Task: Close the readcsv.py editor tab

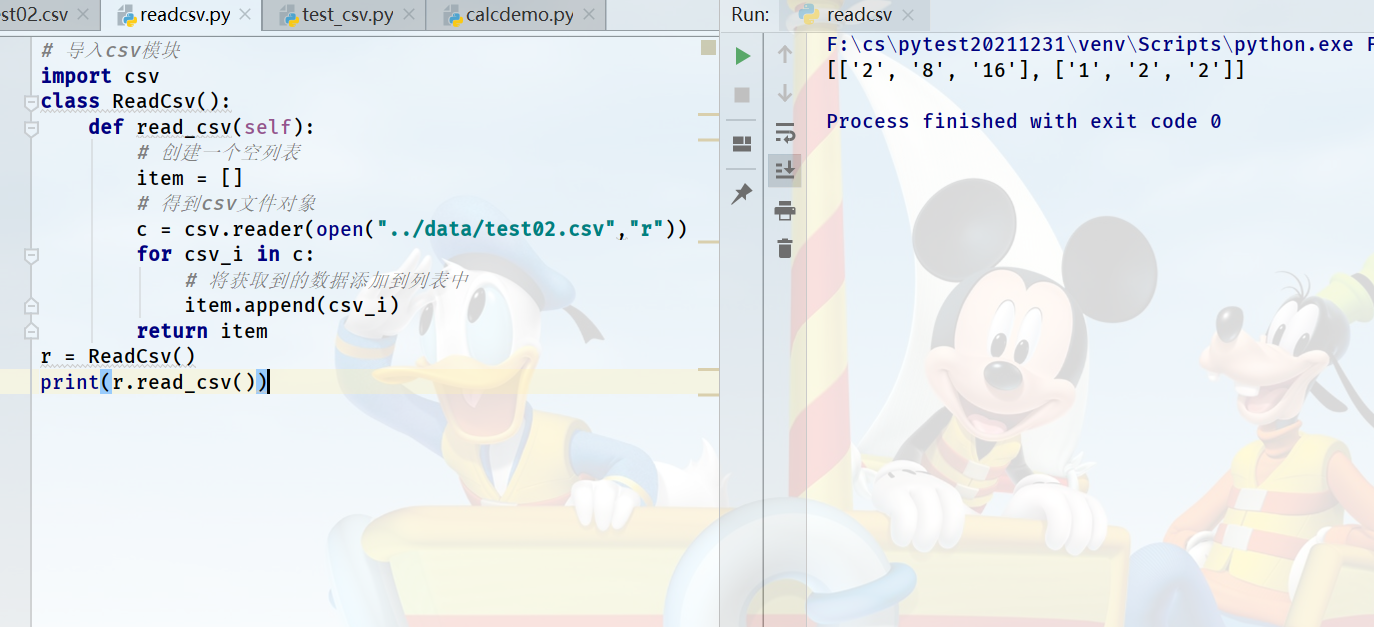Action: 246,15
